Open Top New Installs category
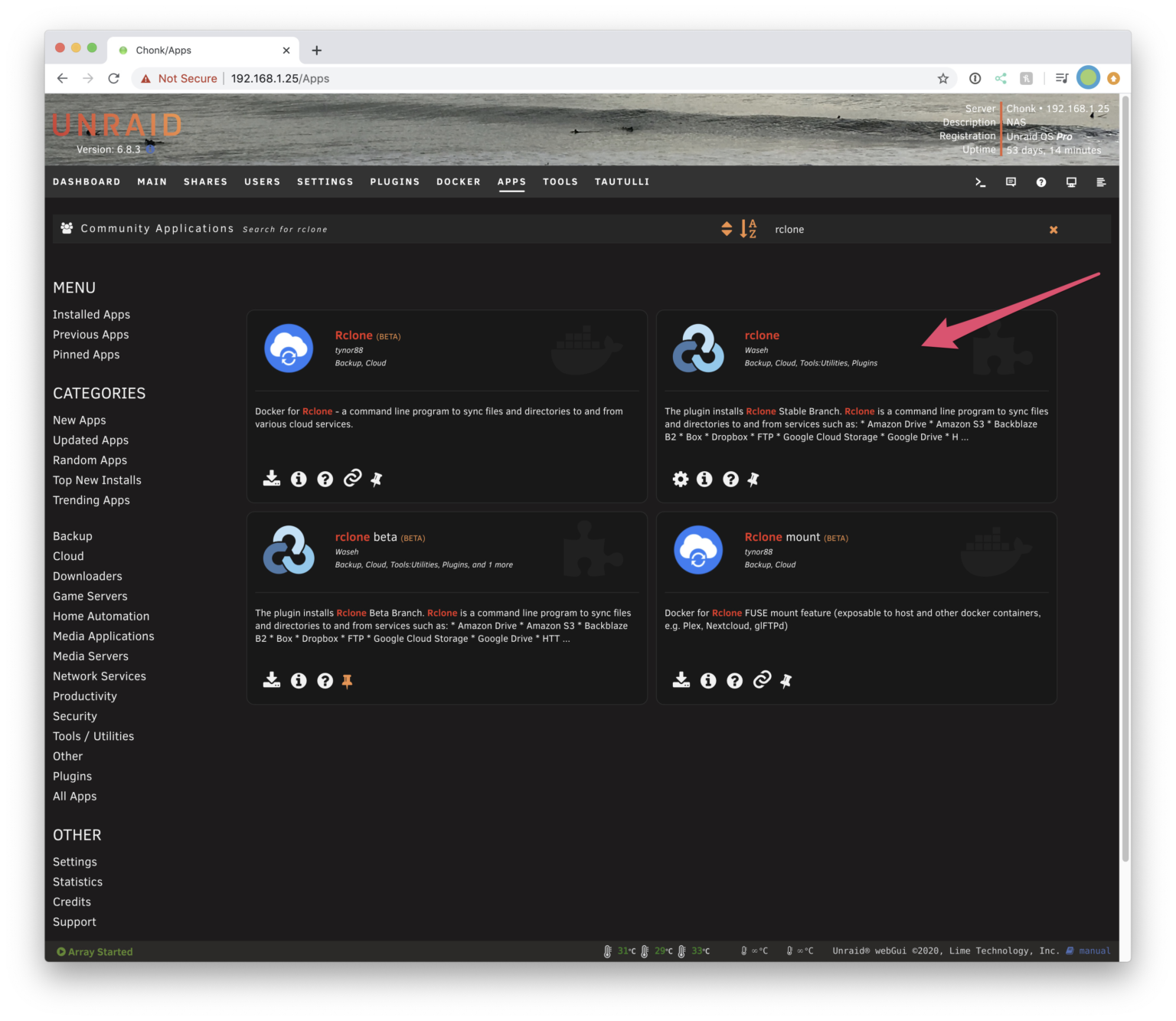Screen dimensions: 1176x1021 pyautogui.click(x=96, y=480)
